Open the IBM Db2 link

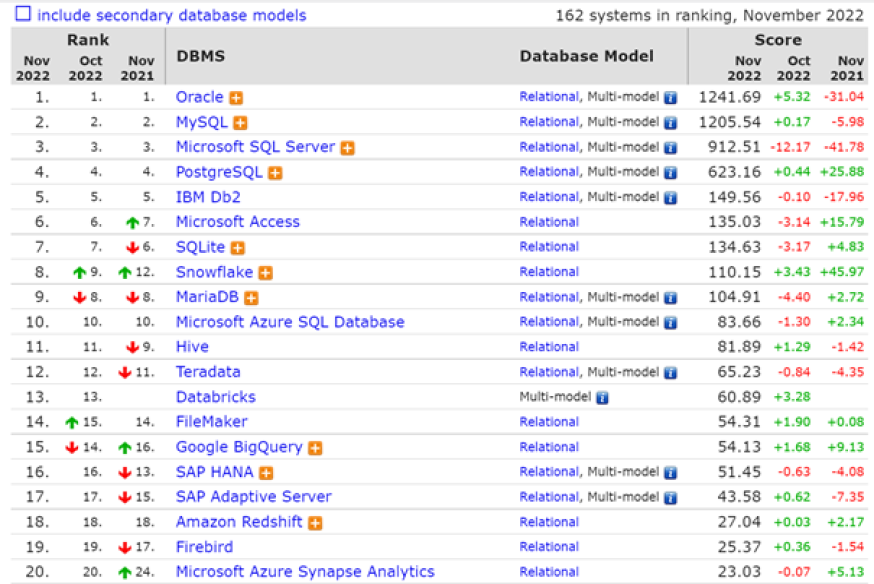click(208, 197)
